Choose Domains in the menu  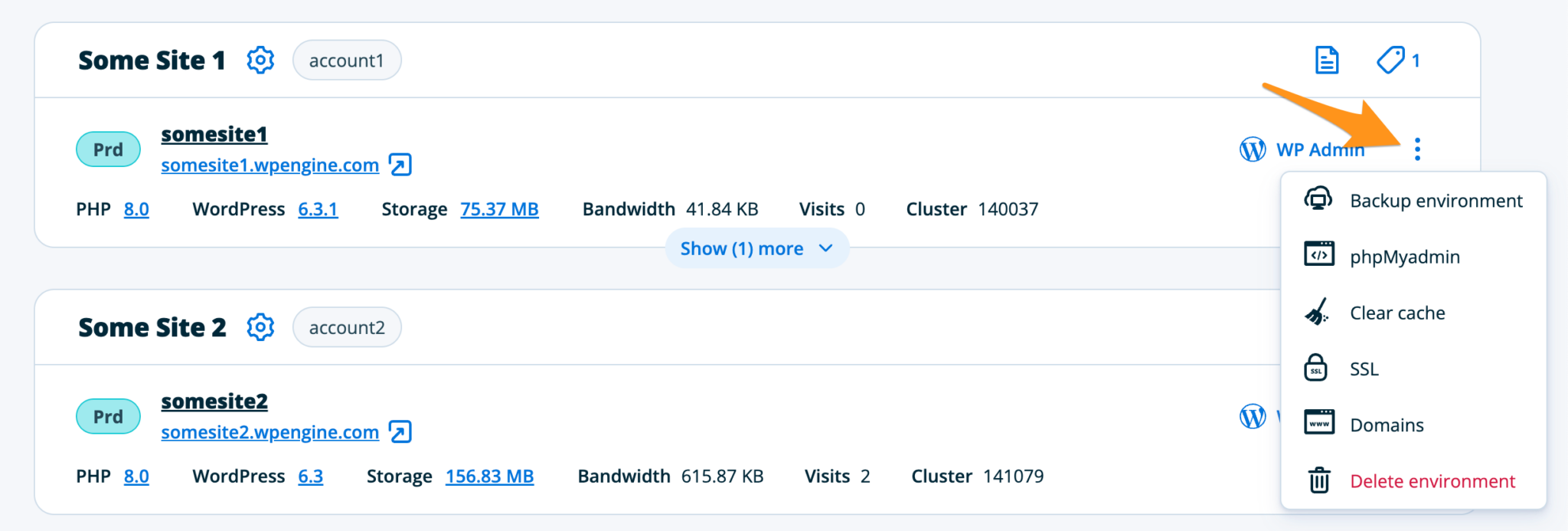pos(1387,425)
